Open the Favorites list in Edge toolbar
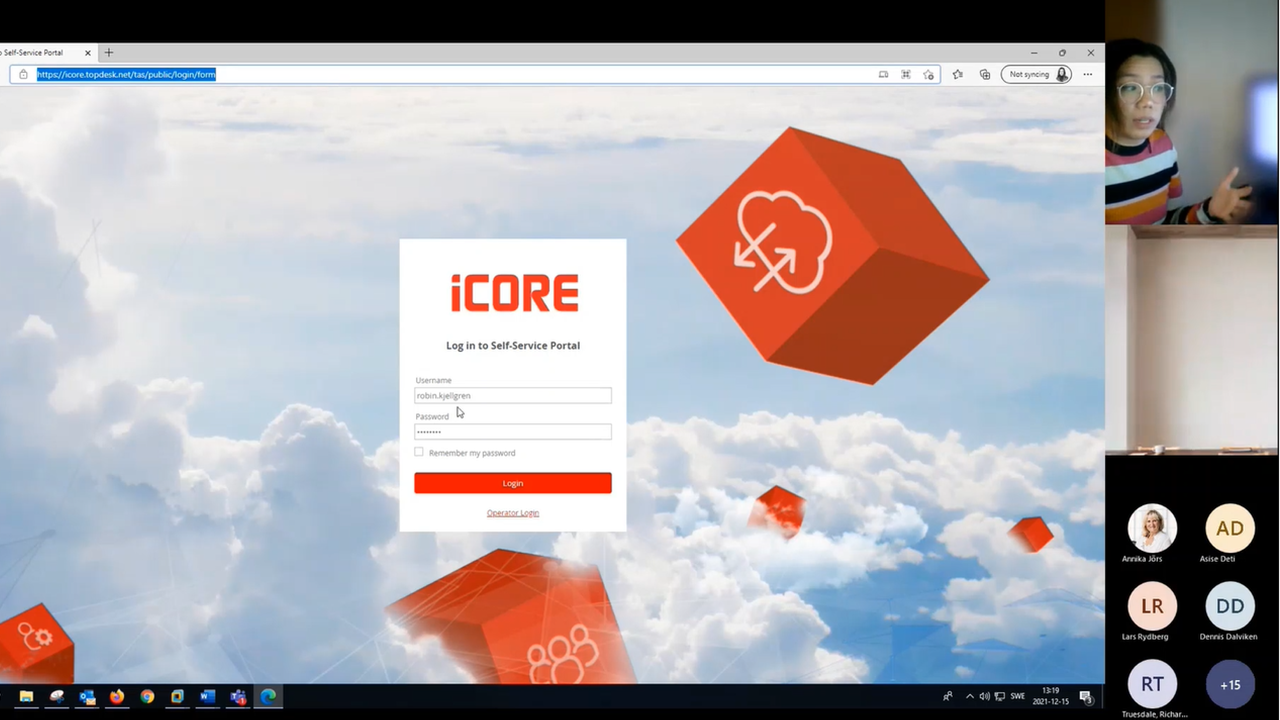This screenshot has height=720, width=1280. pos(957,74)
